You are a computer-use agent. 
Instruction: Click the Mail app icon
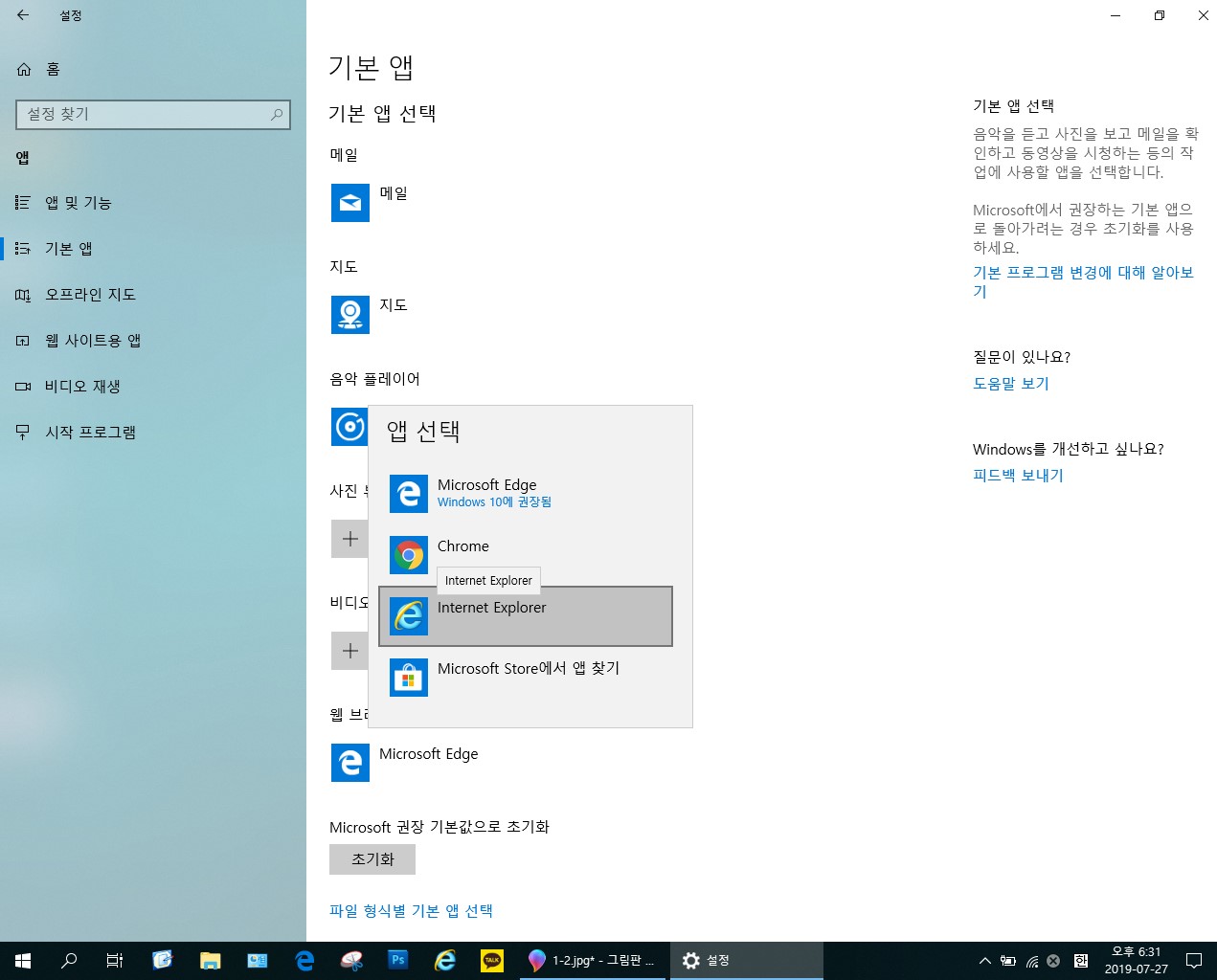(x=350, y=203)
